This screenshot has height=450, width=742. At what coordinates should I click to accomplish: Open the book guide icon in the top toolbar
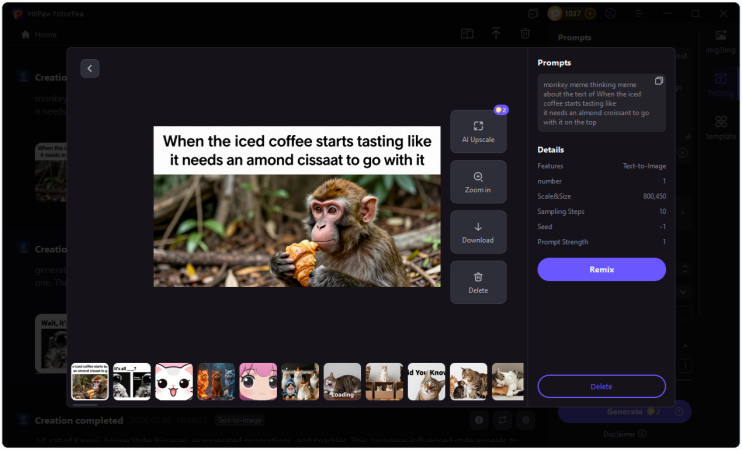click(467, 34)
